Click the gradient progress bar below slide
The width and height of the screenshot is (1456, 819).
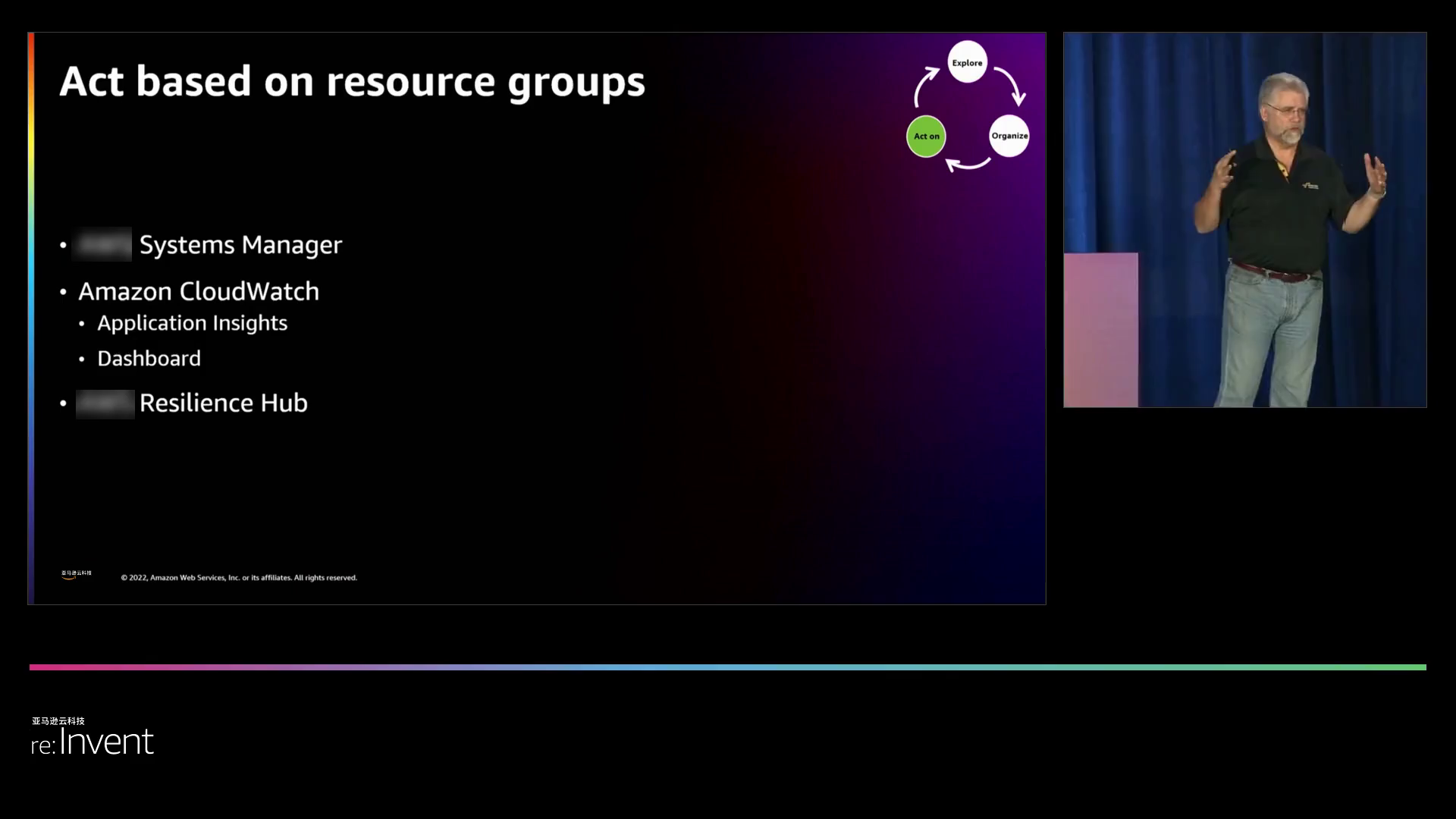coord(728,667)
